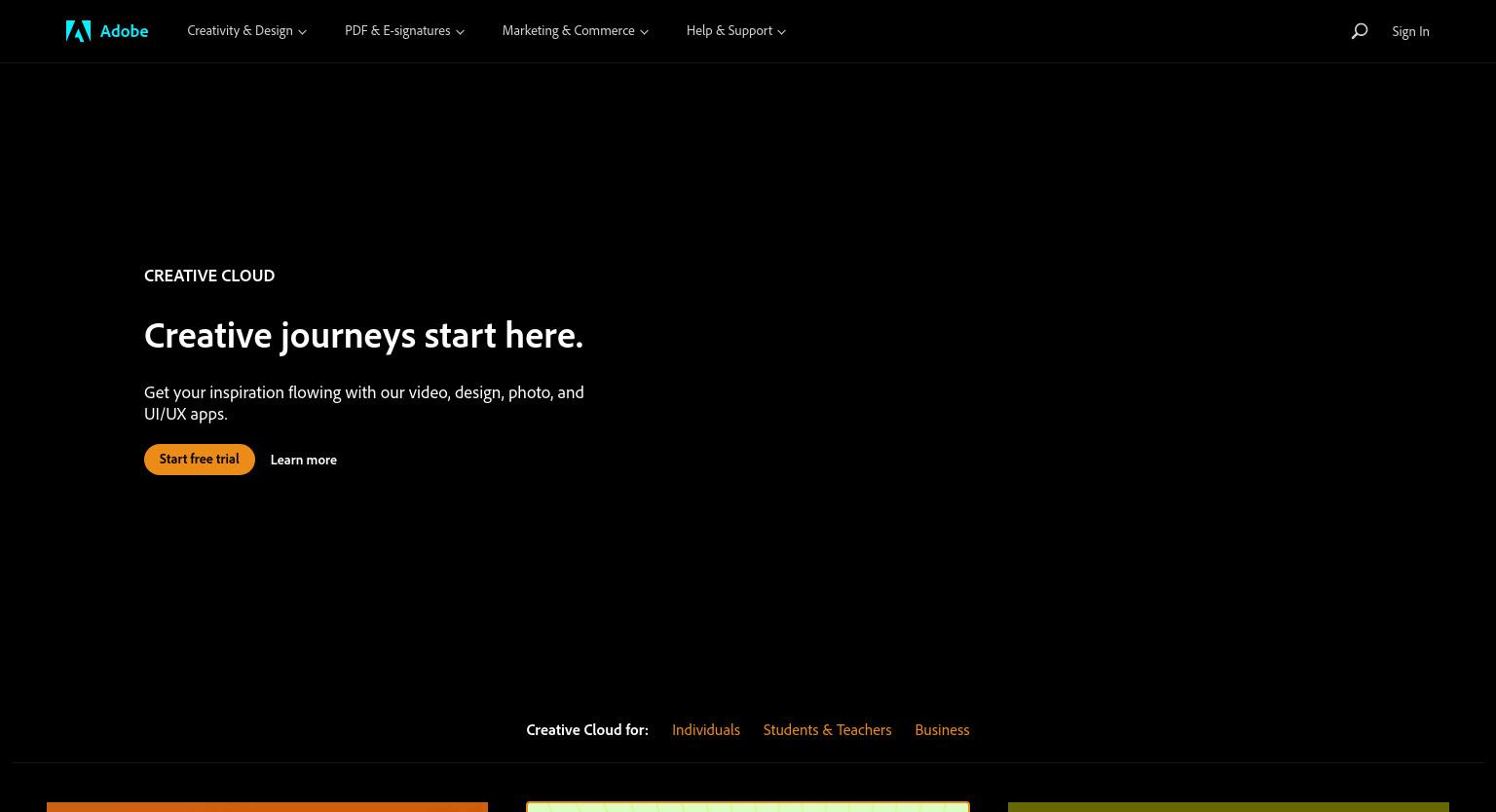
Task: Click the 'Creative Cloud for:' label
Action: pyautogui.click(x=587, y=729)
